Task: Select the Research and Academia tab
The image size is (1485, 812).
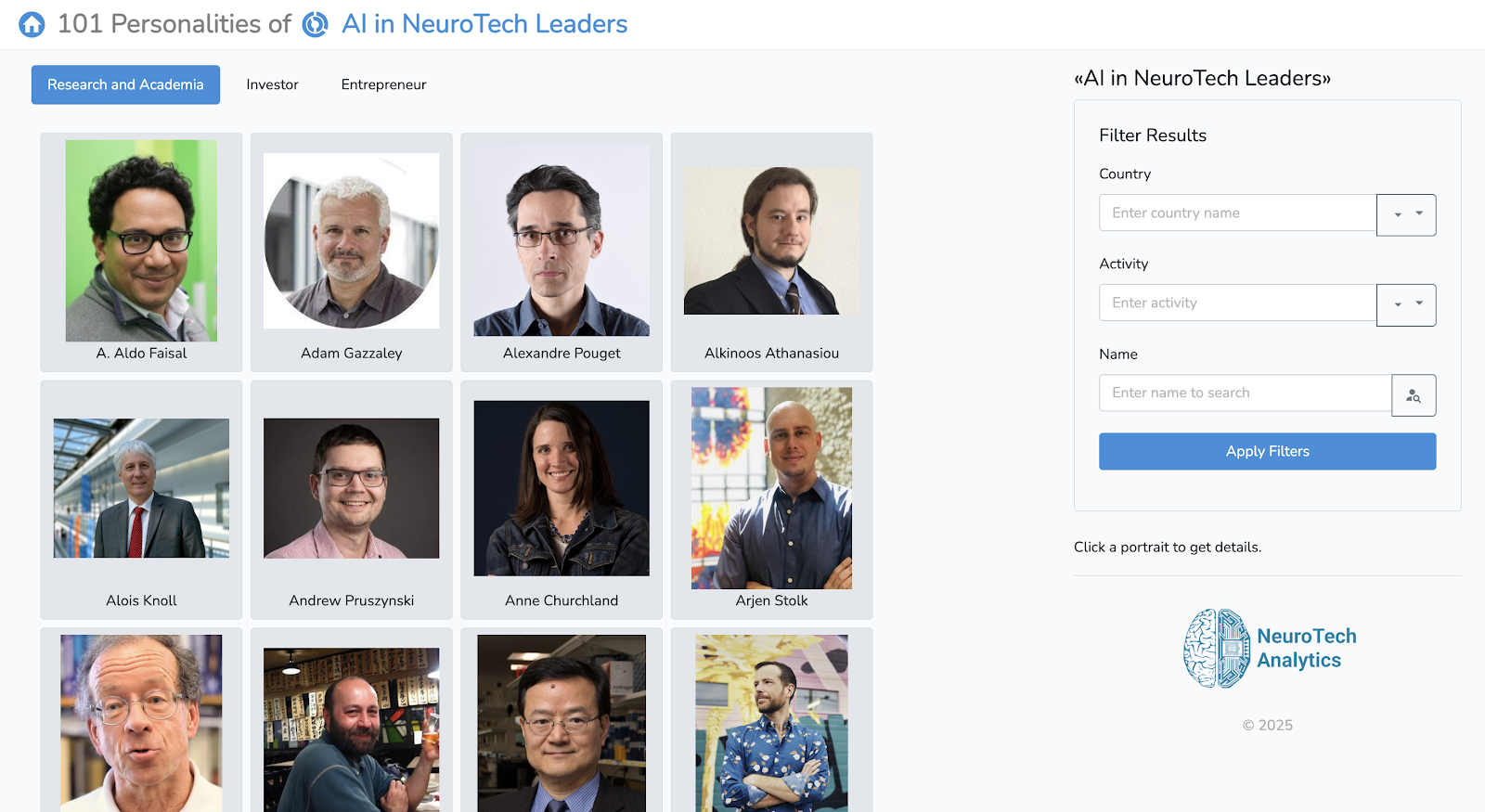Action: [125, 84]
